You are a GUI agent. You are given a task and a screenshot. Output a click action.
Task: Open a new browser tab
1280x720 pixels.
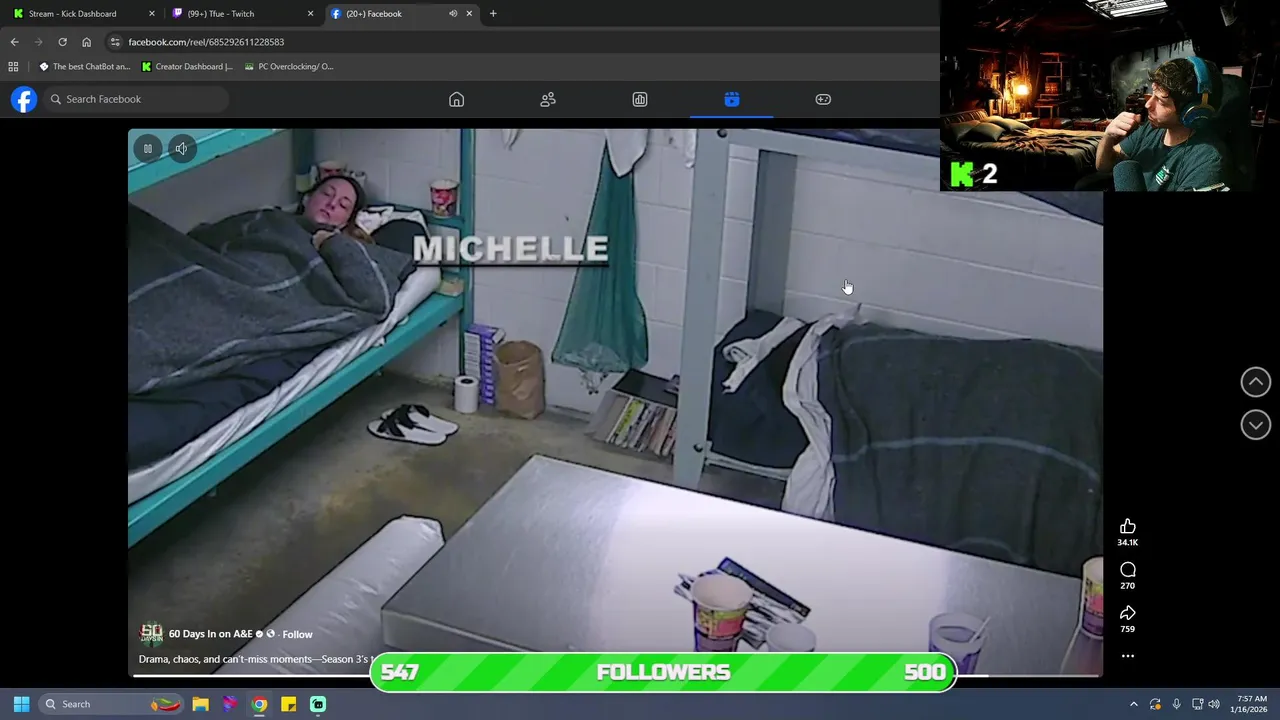click(493, 14)
